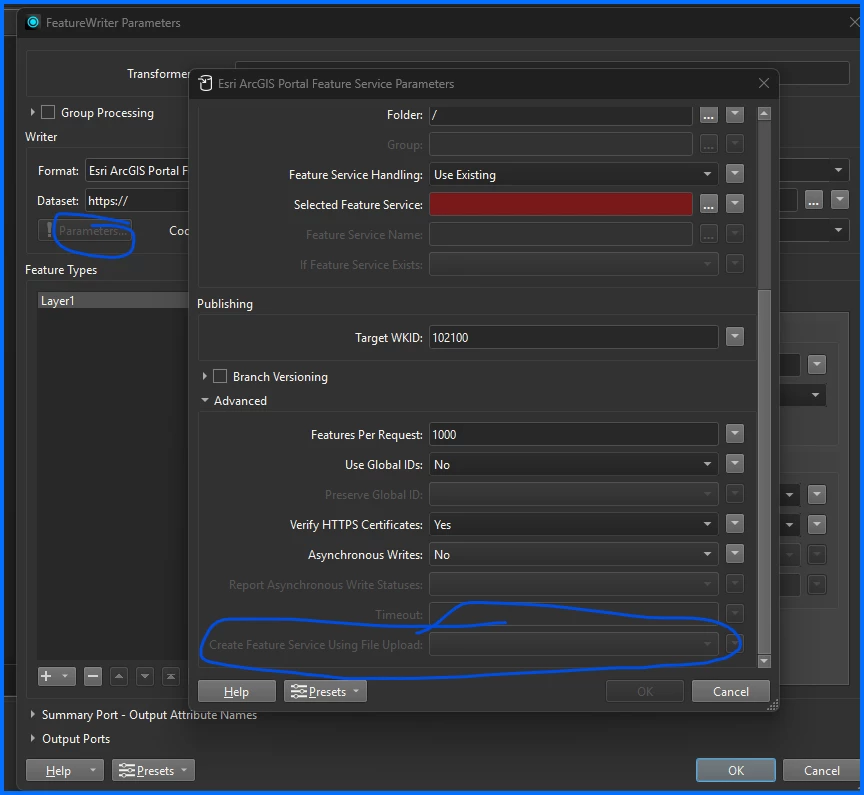Move feature type to top
The image size is (864, 795).
pyautogui.click(x=171, y=676)
